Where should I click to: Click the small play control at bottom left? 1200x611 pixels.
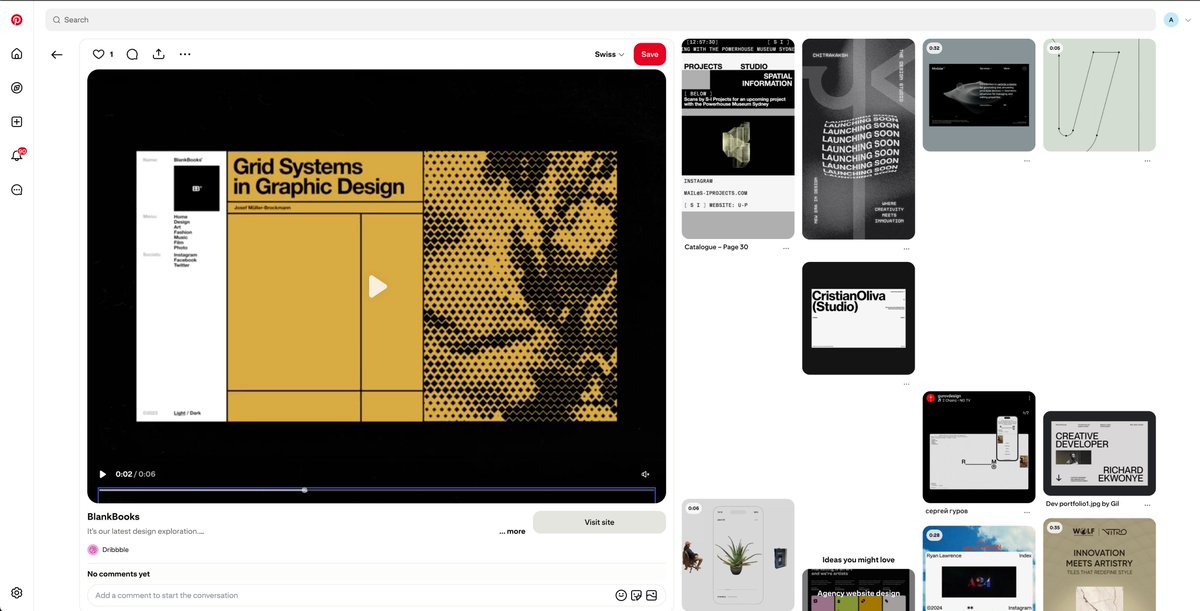(x=102, y=474)
